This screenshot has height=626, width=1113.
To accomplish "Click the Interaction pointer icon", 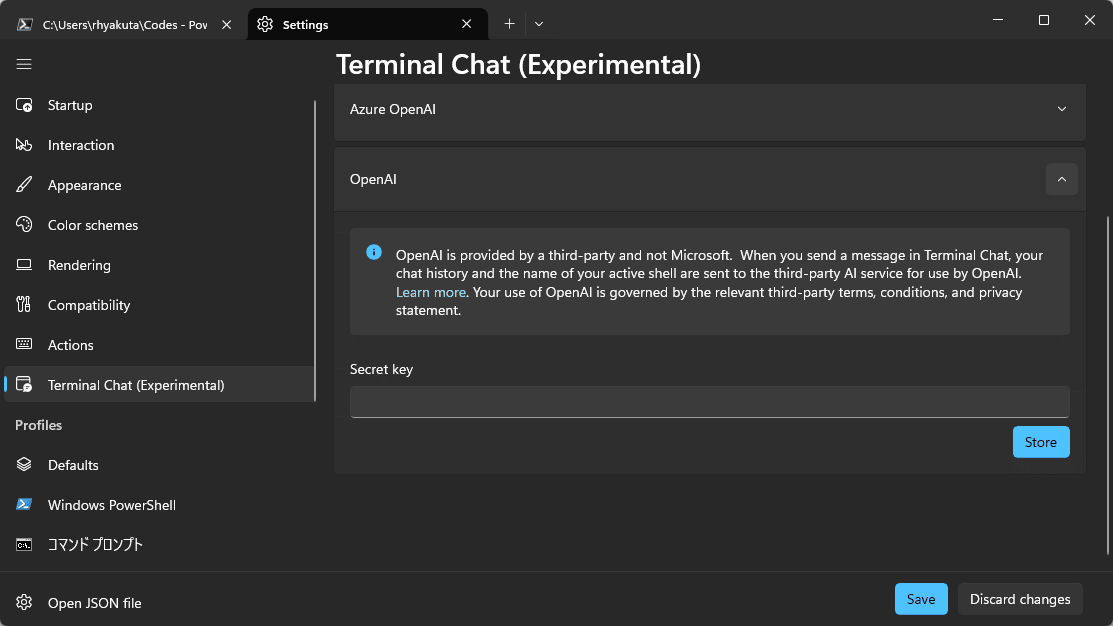I will click(x=23, y=145).
